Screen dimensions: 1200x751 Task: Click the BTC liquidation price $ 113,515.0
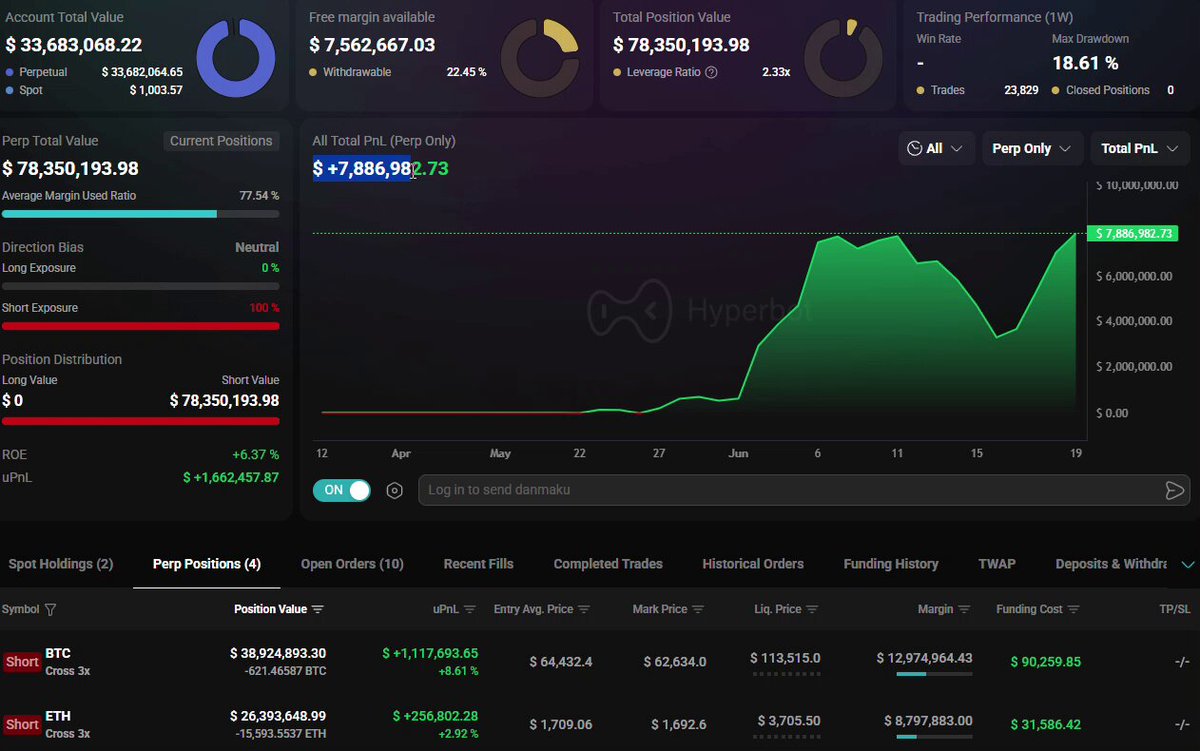(786, 658)
